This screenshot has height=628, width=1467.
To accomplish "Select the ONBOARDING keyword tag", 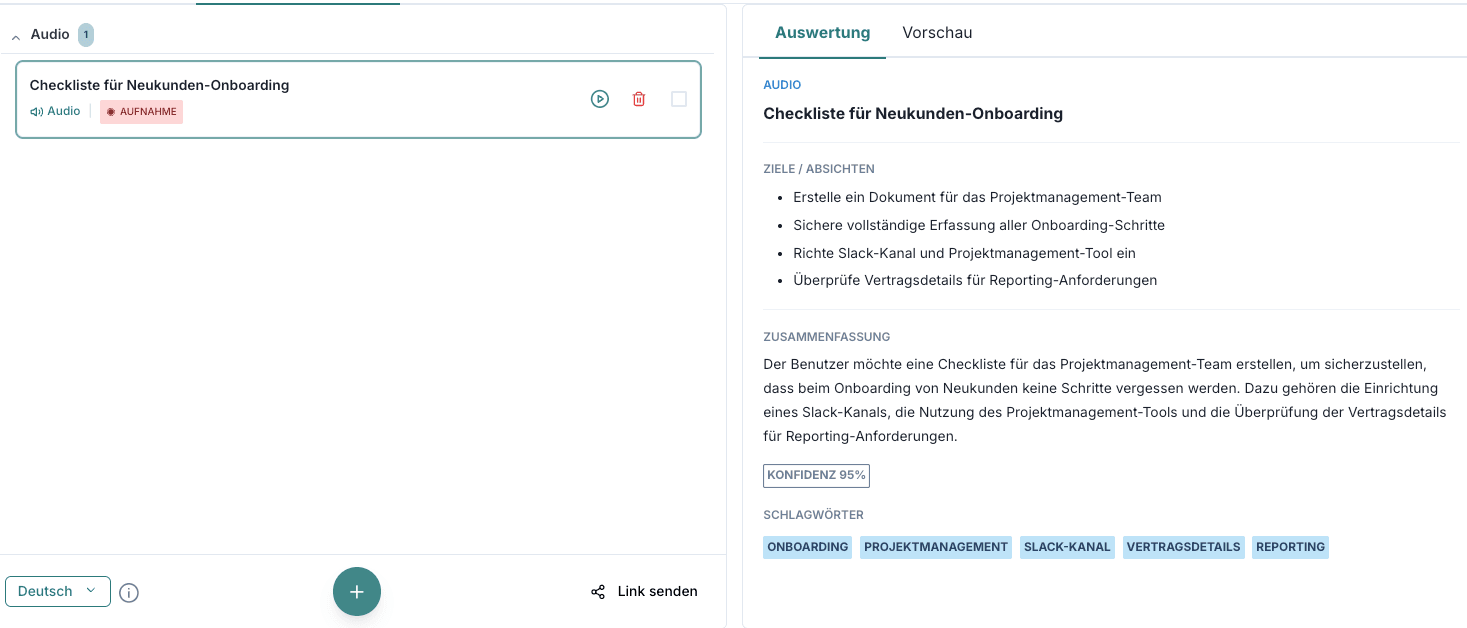I will pos(807,547).
